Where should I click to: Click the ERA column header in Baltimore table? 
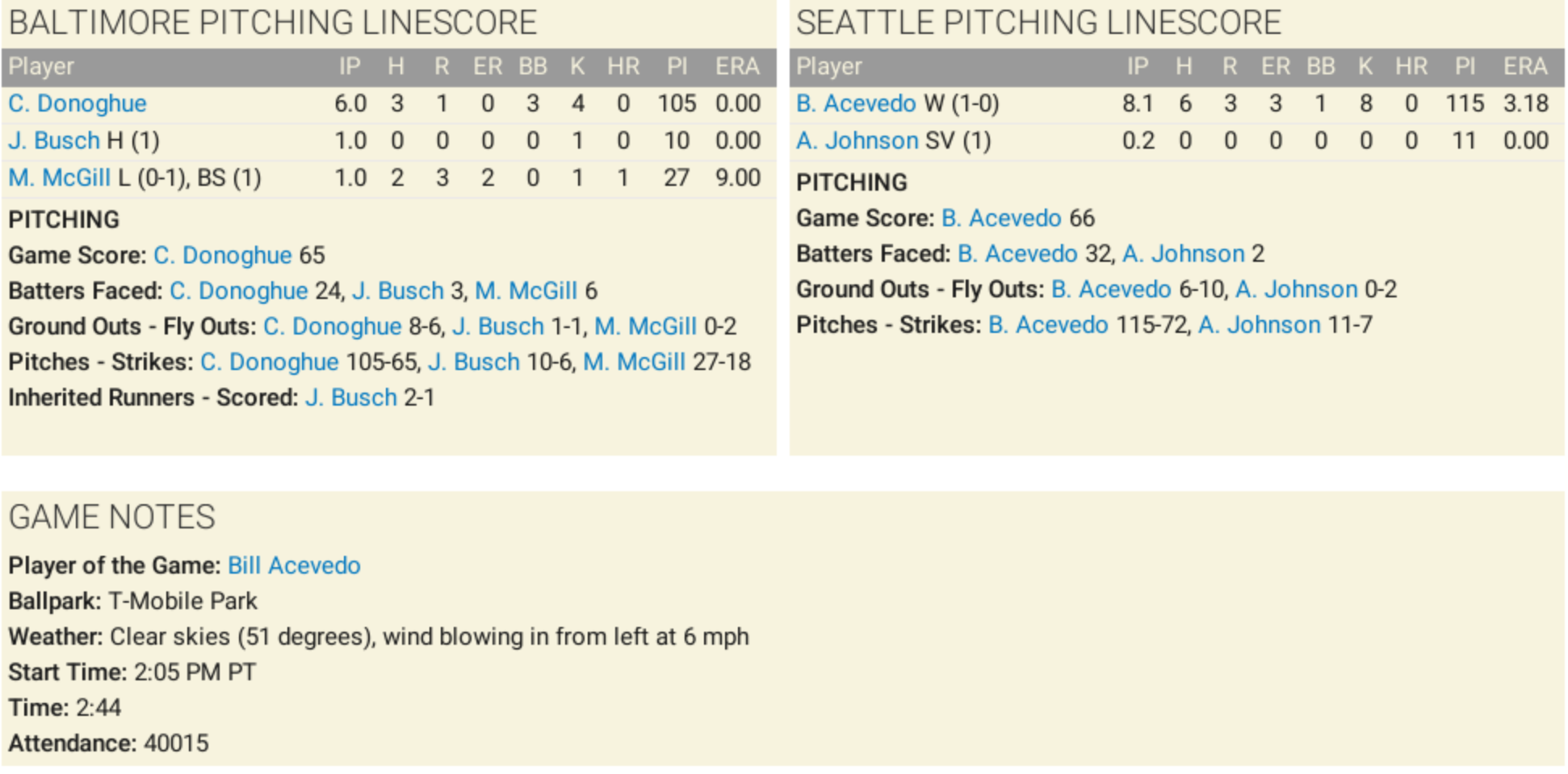pos(736,66)
